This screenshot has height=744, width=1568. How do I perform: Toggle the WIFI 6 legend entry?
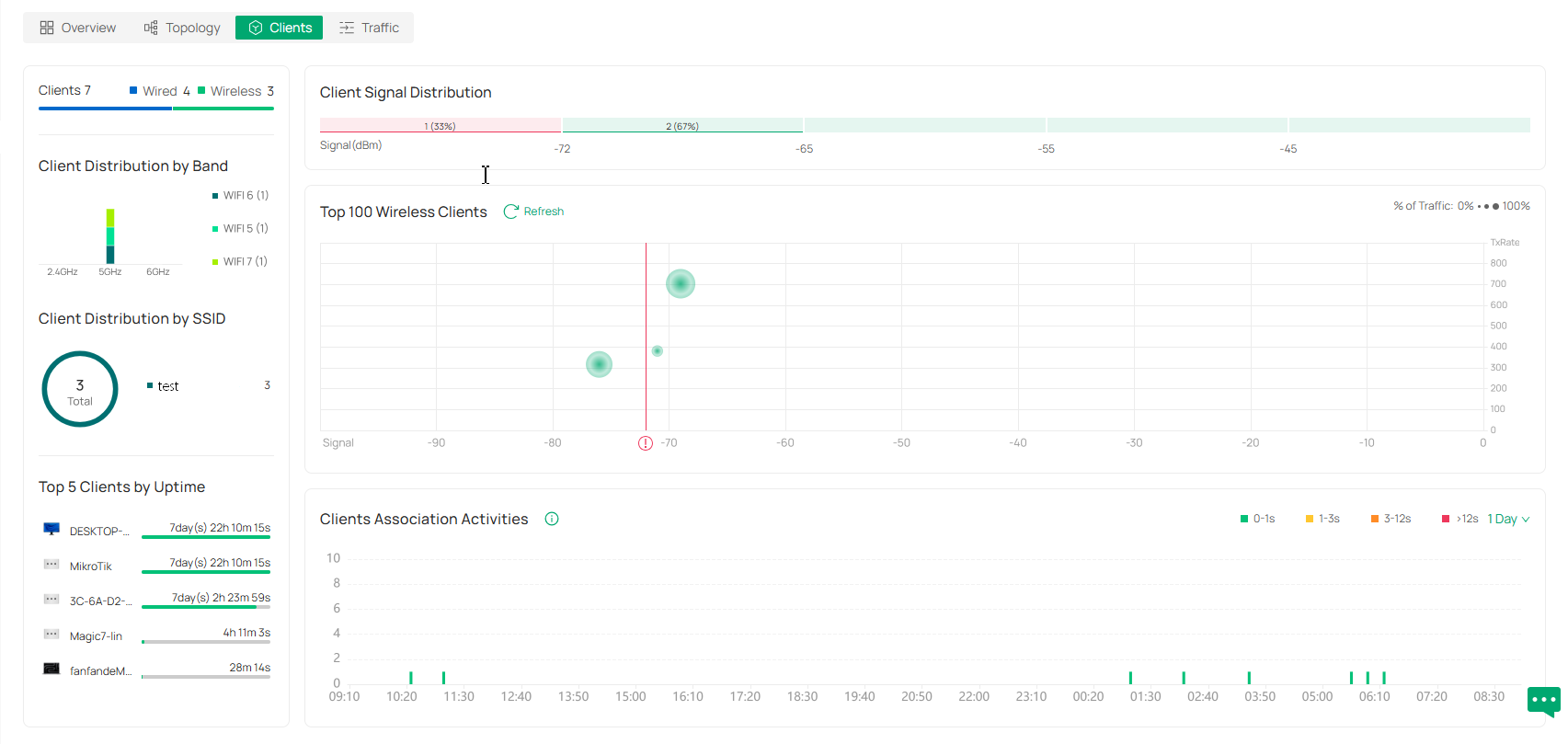click(x=240, y=195)
